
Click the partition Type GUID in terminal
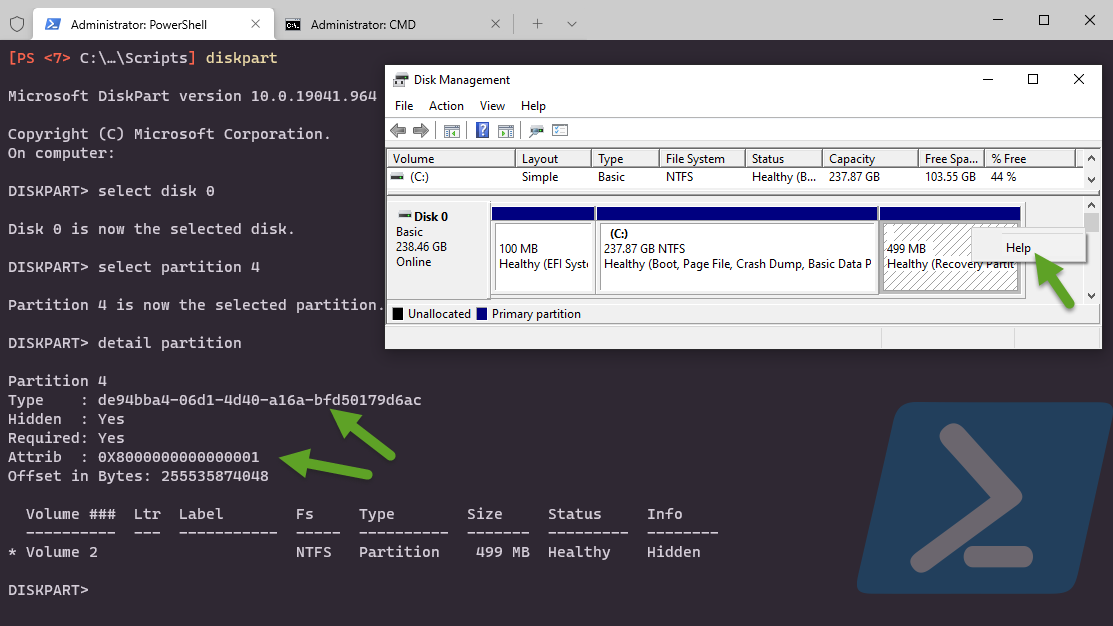coord(260,400)
